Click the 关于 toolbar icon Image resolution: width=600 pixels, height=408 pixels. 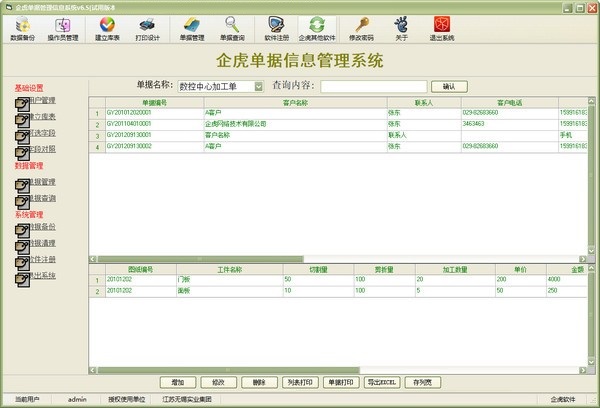click(x=401, y=29)
